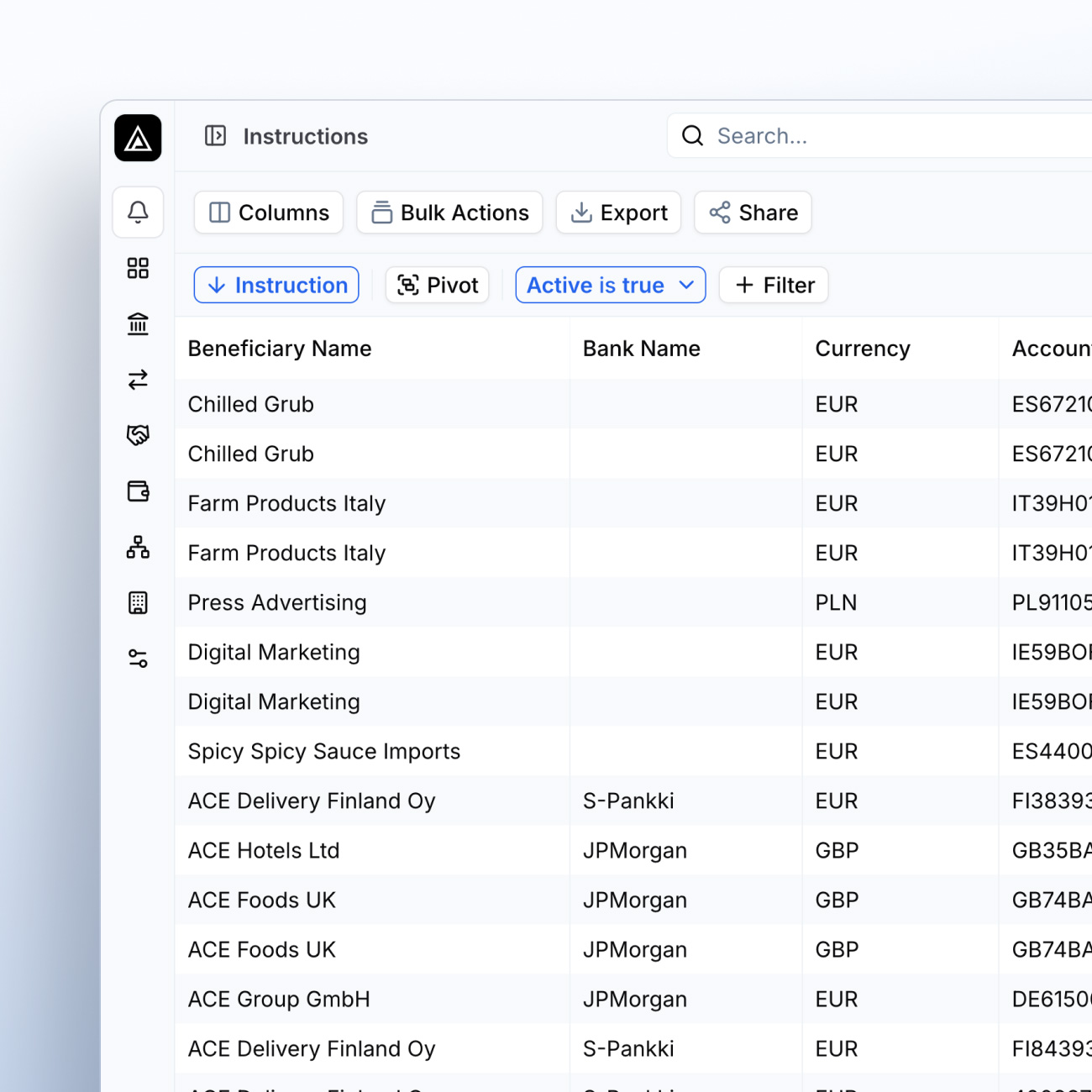
Task: Open the bank building icon
Action: tap(138, 323)
